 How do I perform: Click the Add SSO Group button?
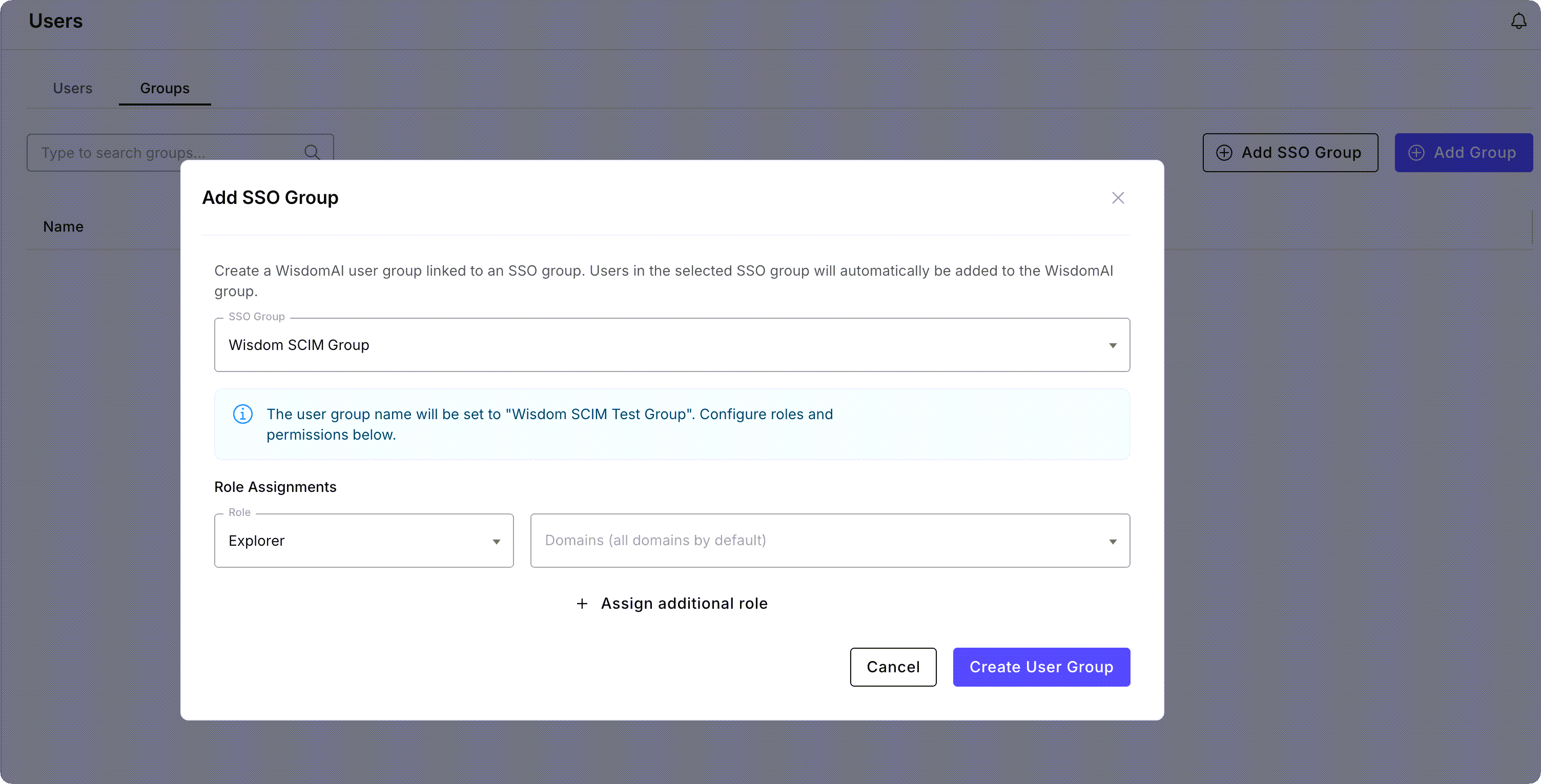tap(1290, 153)
